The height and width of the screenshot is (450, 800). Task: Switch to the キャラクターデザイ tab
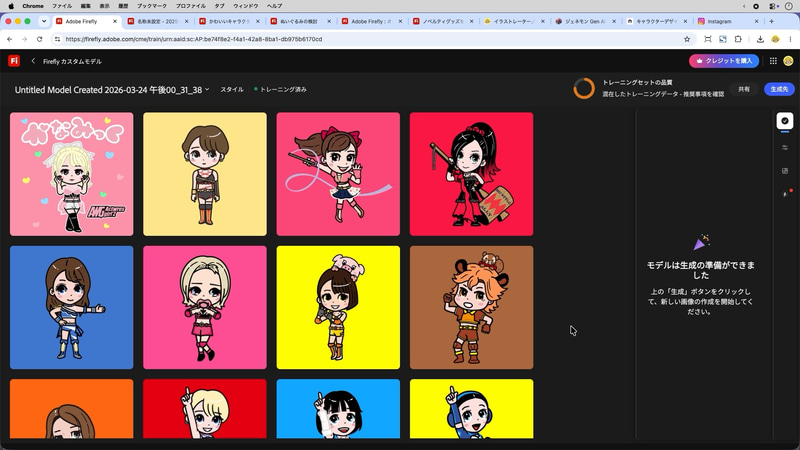657,21
